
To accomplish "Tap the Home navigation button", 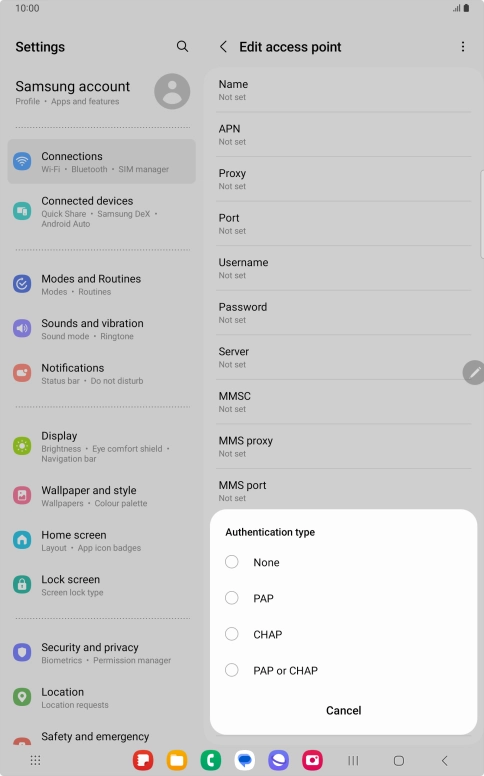I will point(399,760).
